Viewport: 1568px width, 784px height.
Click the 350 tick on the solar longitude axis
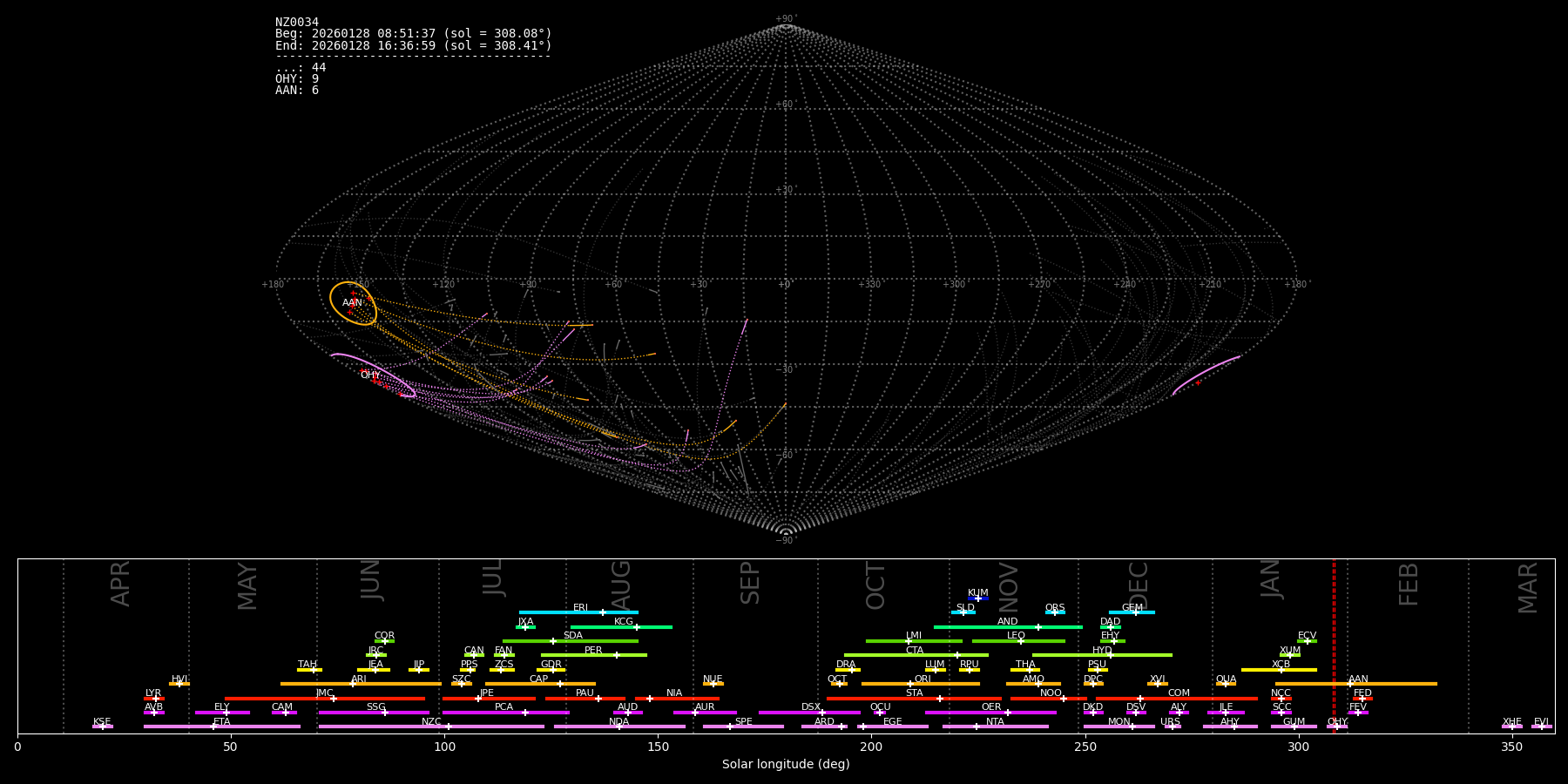(x=1512, y=747)
